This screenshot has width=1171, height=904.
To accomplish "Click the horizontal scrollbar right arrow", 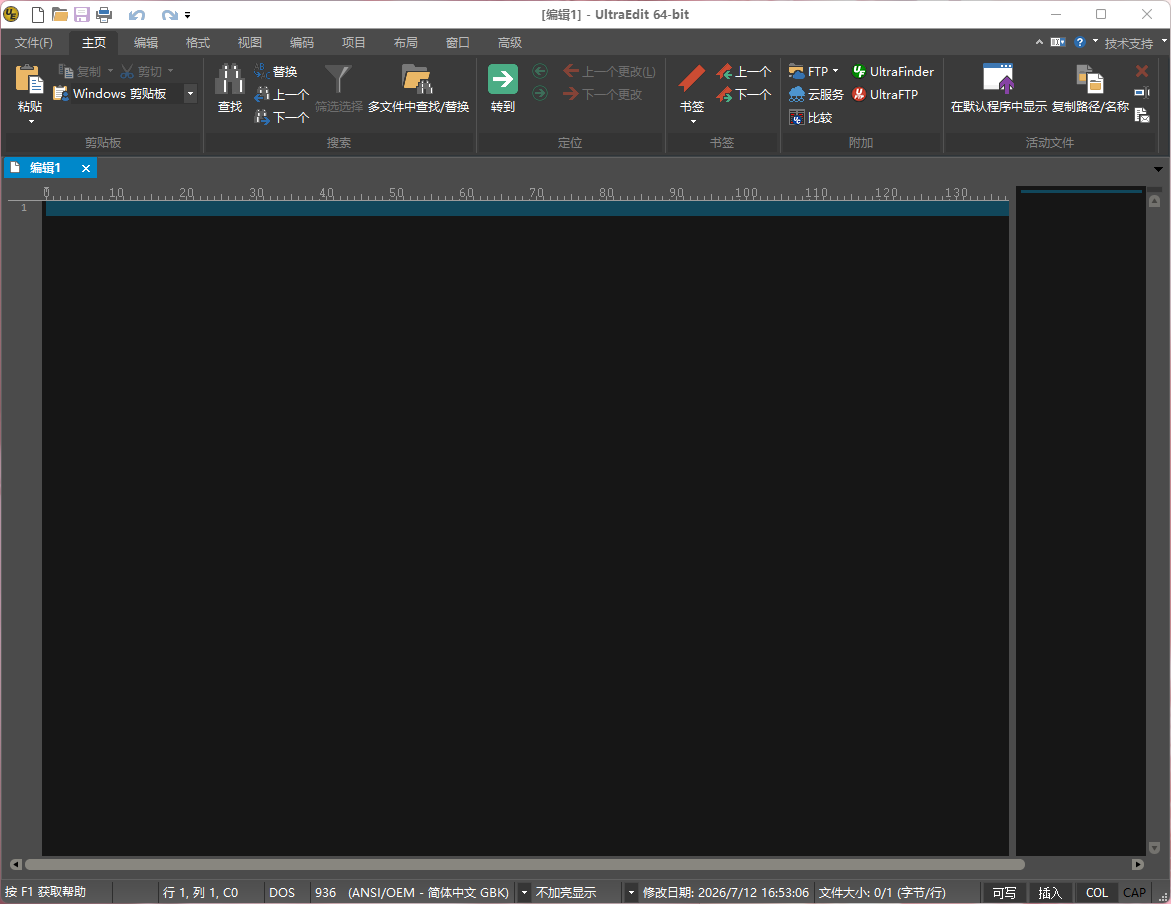I will [x=1137, y=864].
